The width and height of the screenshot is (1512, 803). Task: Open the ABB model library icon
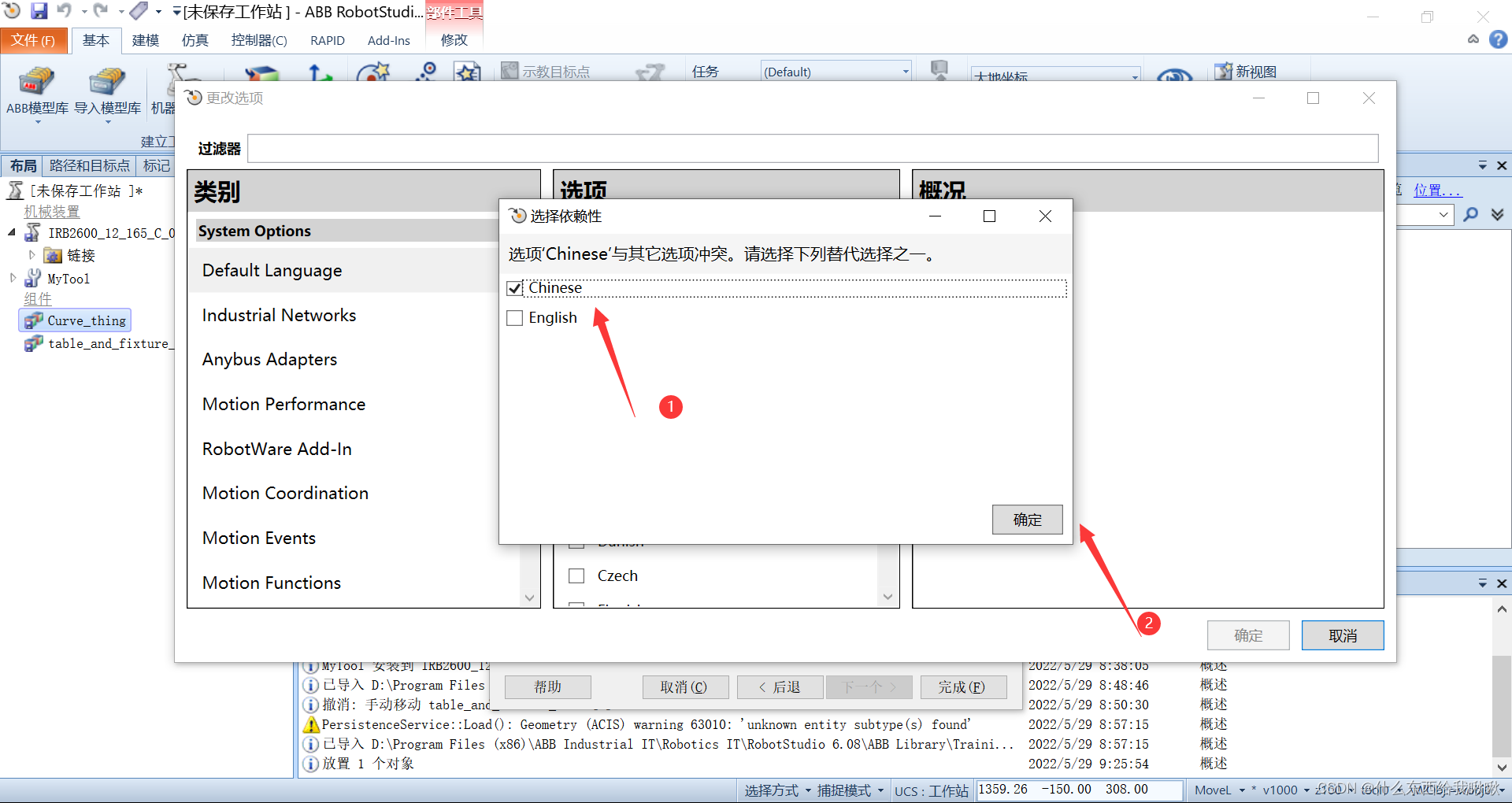(x=36, y=82)
